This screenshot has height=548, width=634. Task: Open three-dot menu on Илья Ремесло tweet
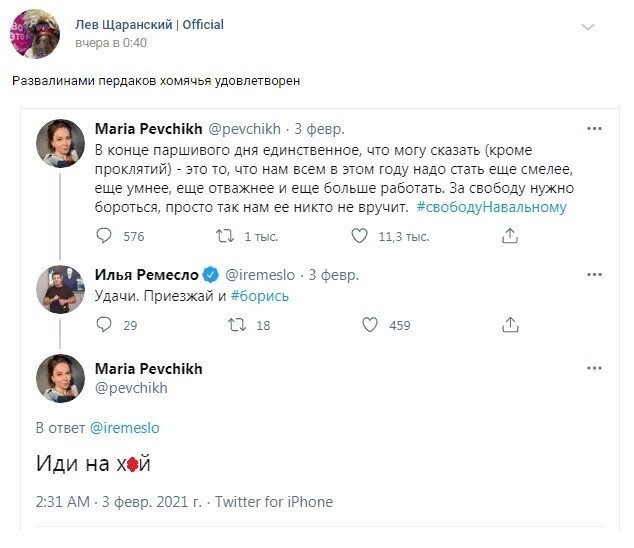pyautogui.click(x=594, y=275)
